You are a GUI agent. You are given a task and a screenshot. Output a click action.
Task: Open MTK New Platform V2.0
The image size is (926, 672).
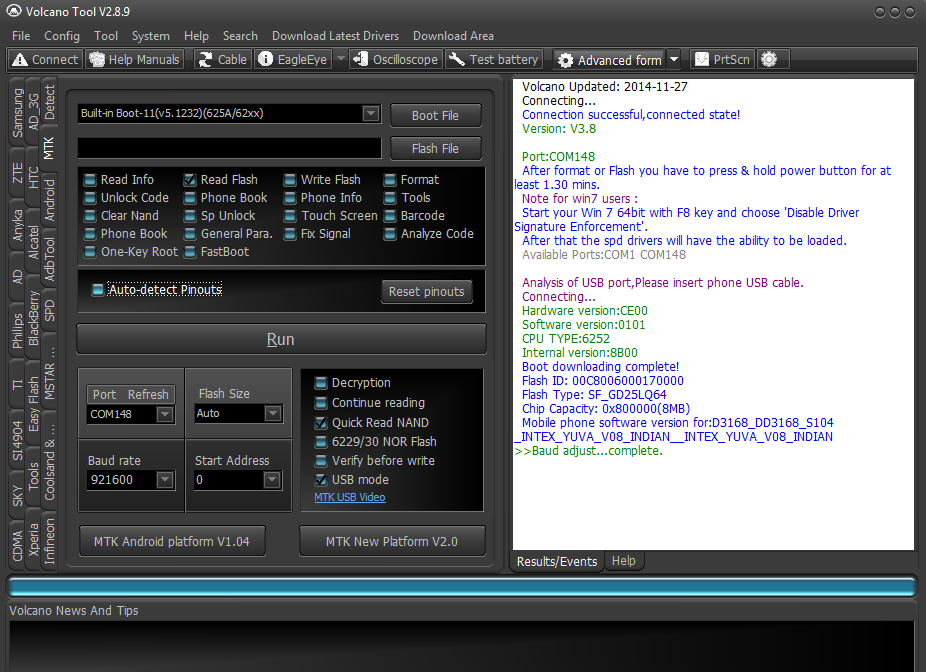pos(392,541)
